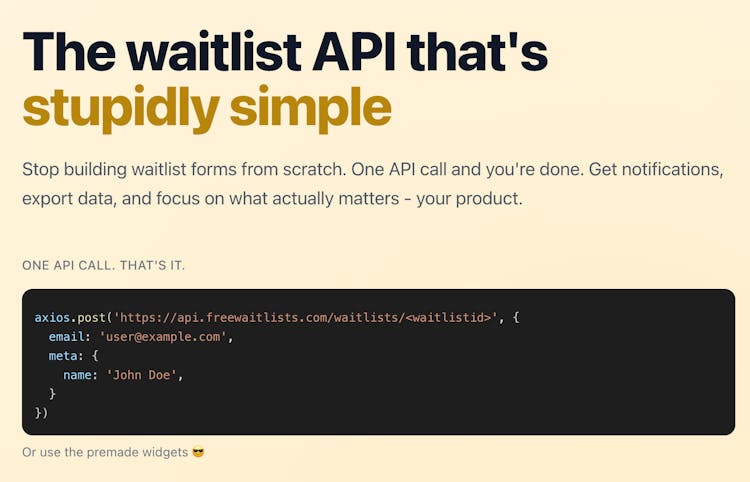Click the closing "})" on the last code line
The image size is (750, 482).
coord(41,412)
